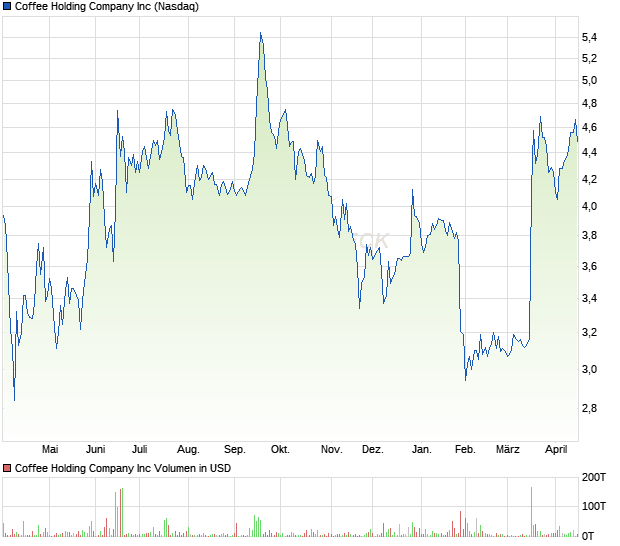Click the 5,0 price axis value
Image resolution: width=620 pixels, height=546 pixels.
pyautogui.click(x=589, y=81)
